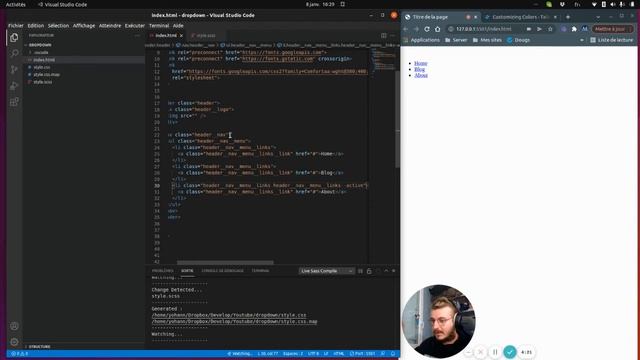Open a new Chrome tab
This screenshot has height=360, width=640.
(x=568, y=17)
